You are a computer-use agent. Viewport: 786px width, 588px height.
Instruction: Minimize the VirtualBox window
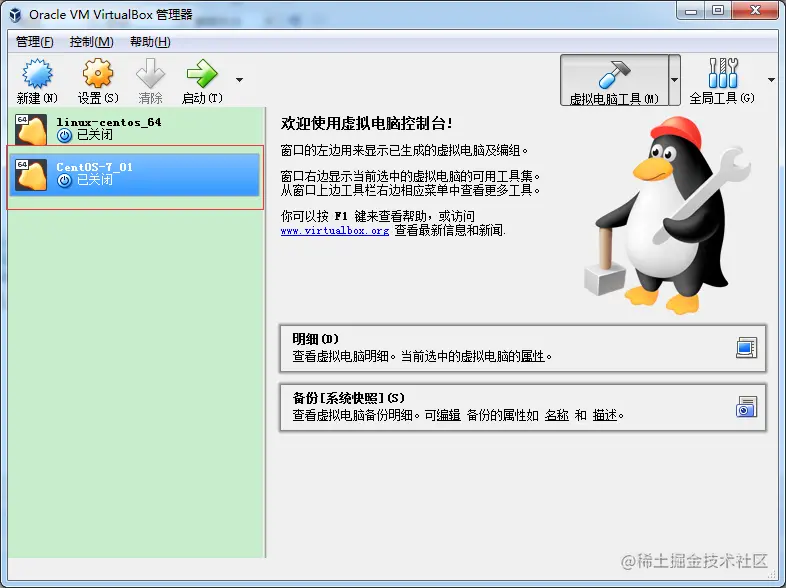click(x=691, y=11)
